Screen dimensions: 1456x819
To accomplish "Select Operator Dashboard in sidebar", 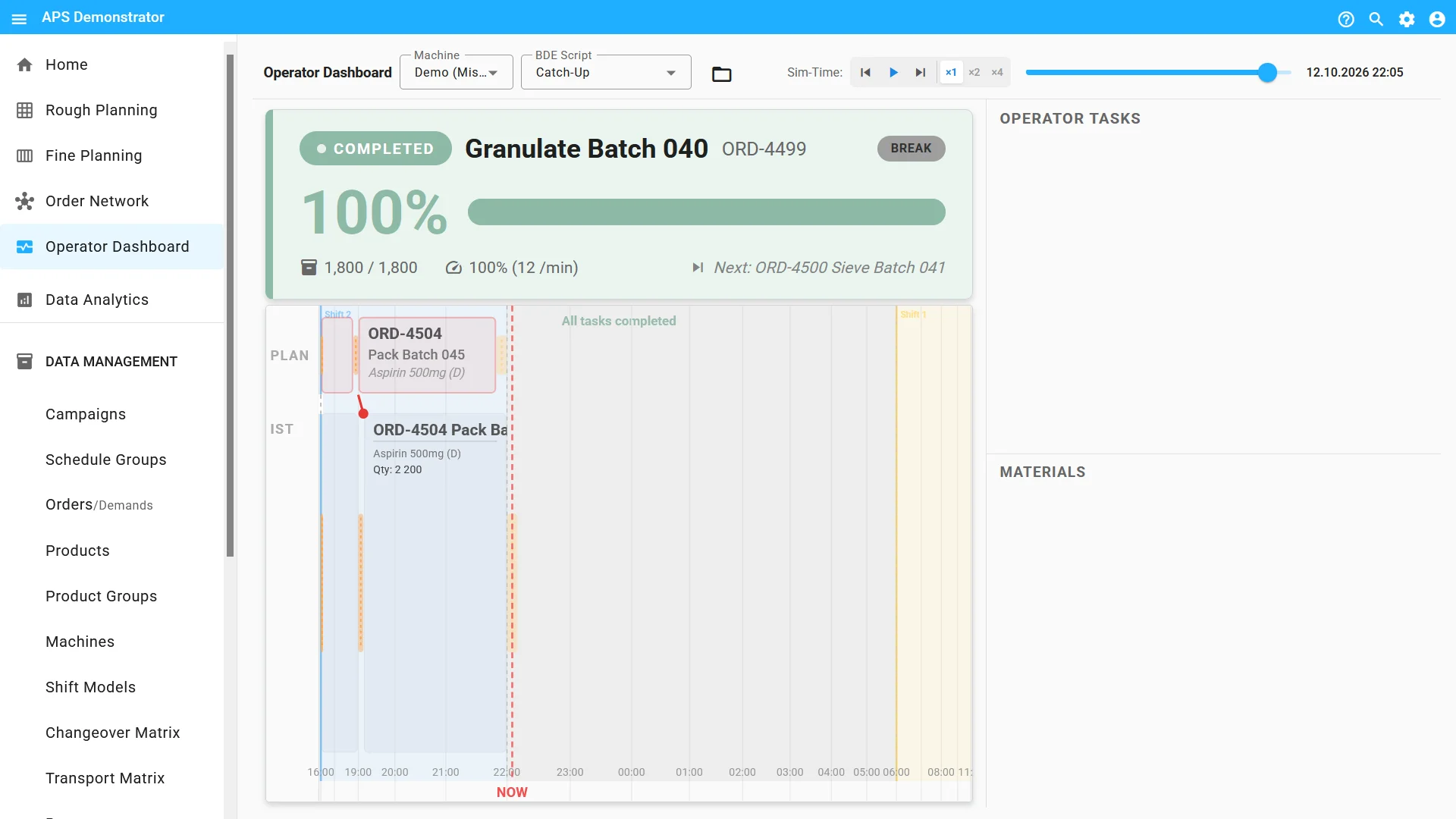I will [112, 246].
